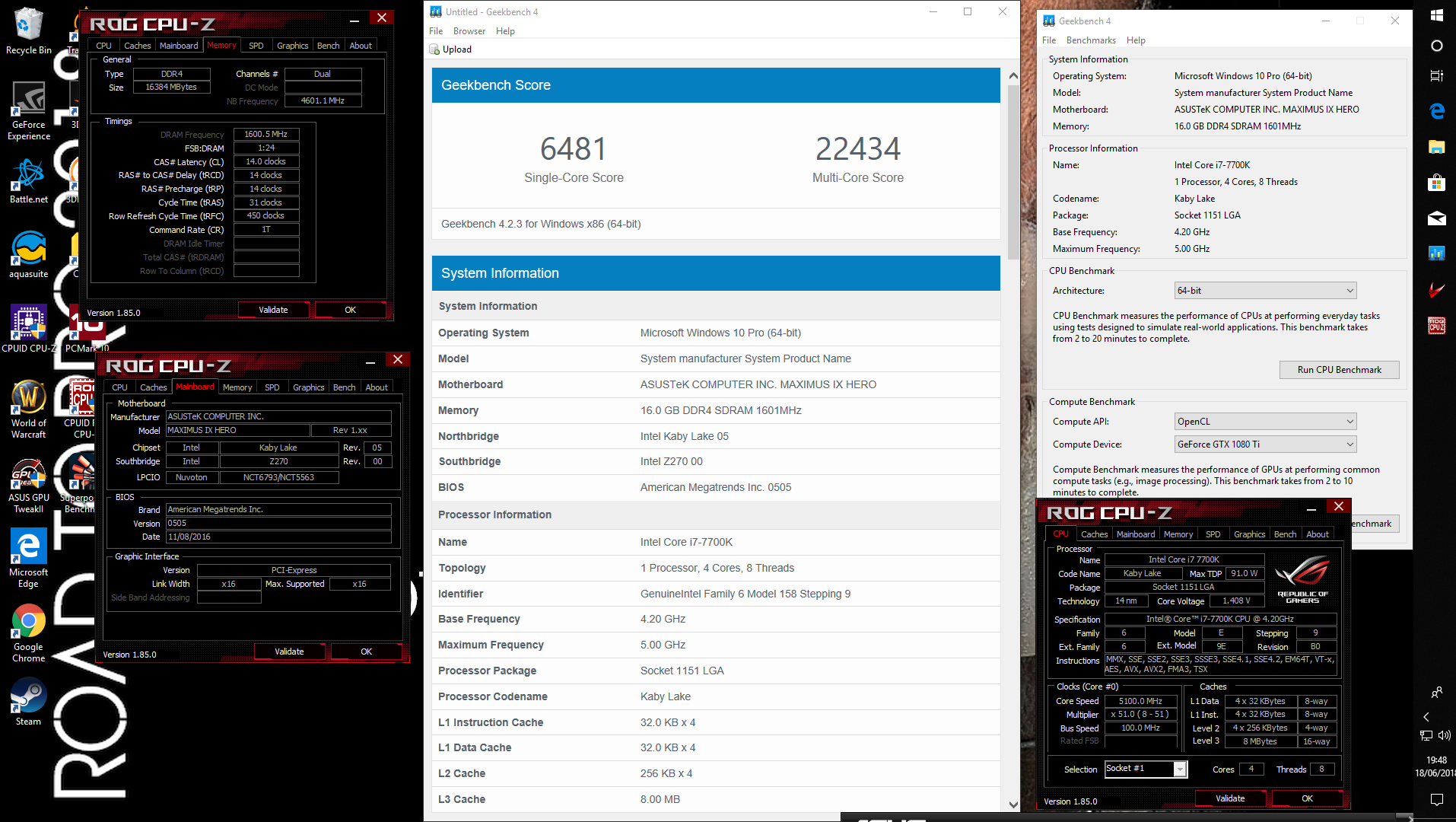This screenshot has width=1456, height=822.
Task: Open the aquasuite desktop shortcut
Action: pyautogui.click(x=28, y=255)
